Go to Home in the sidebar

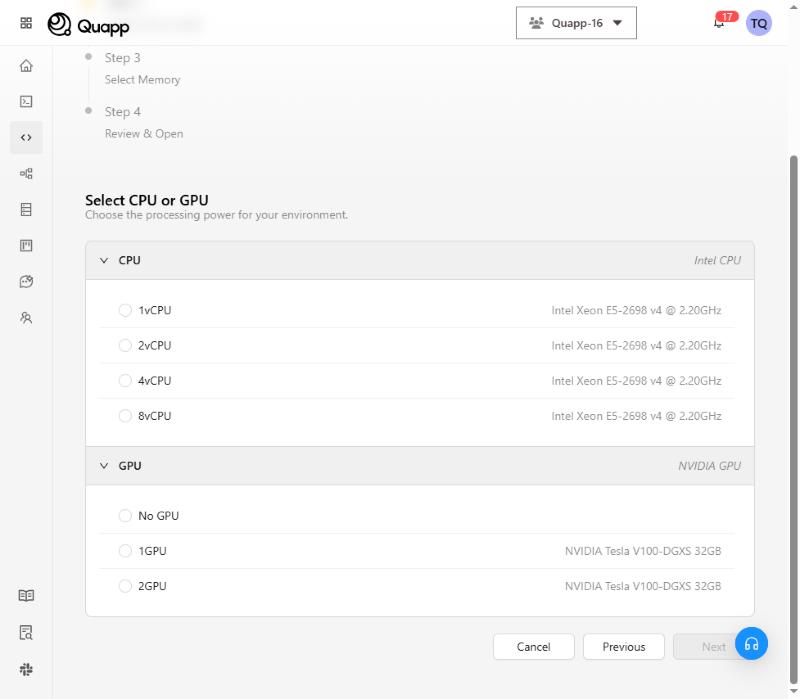(26, 66)
